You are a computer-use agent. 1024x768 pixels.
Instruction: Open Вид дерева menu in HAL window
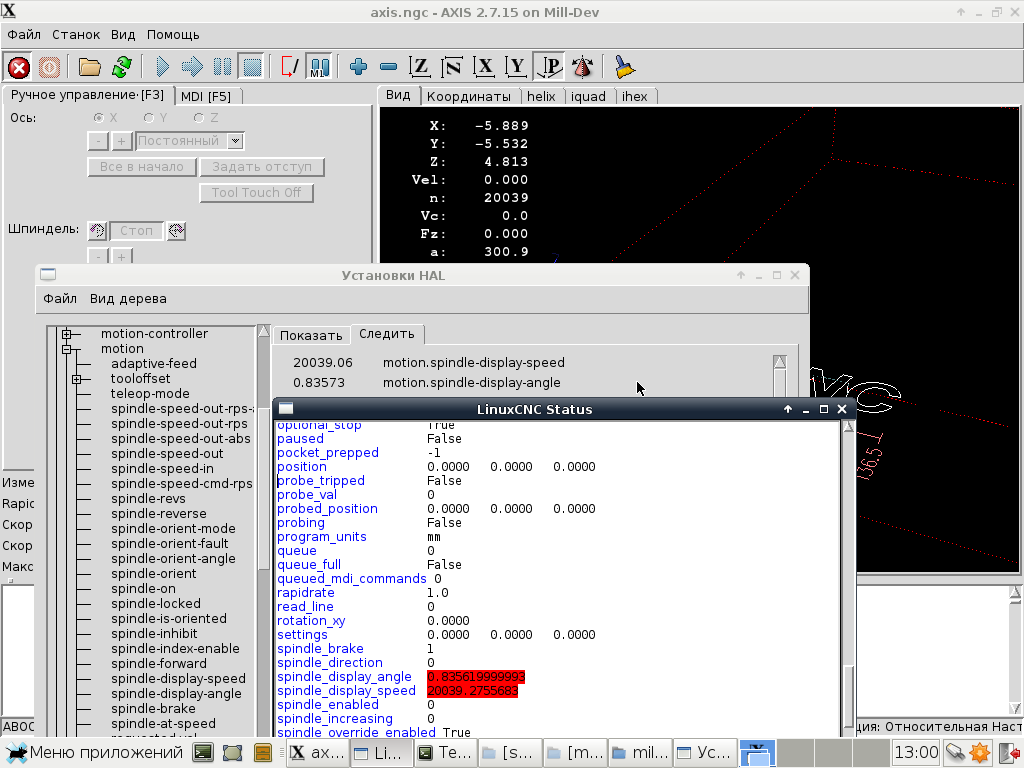pyautogui.click(x=128, y=299)
